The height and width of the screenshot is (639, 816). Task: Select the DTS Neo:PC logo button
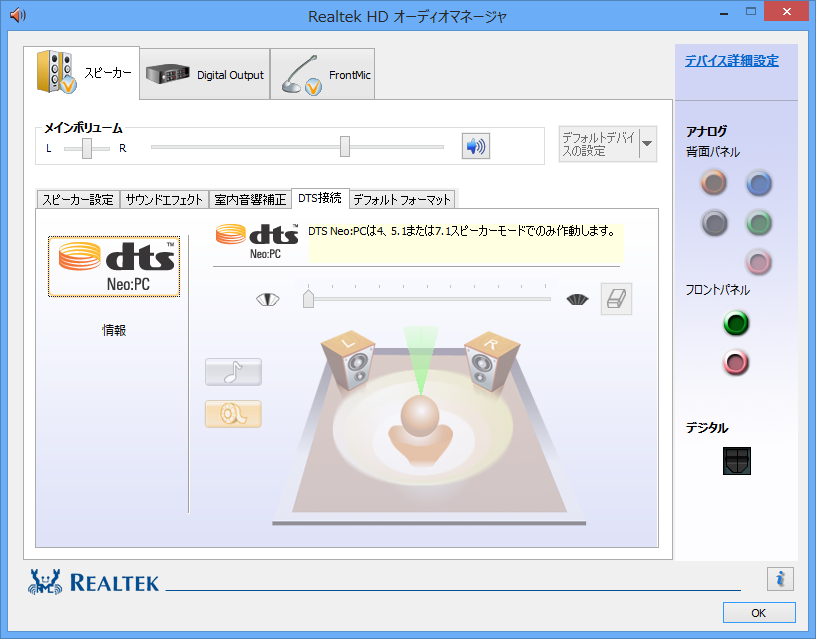coord(114,266)
